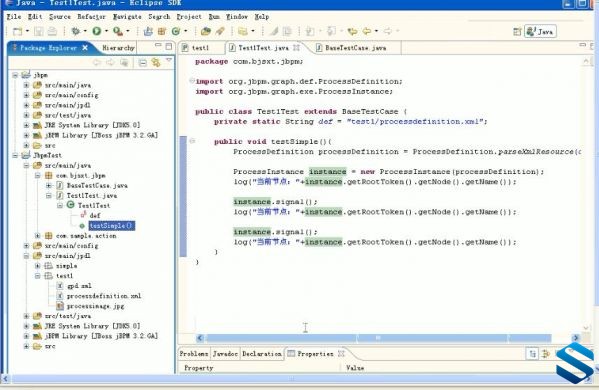The image size is (599, 390).
Task: Click the Back navigation arrow icon
Action: [x=367, y=31]
